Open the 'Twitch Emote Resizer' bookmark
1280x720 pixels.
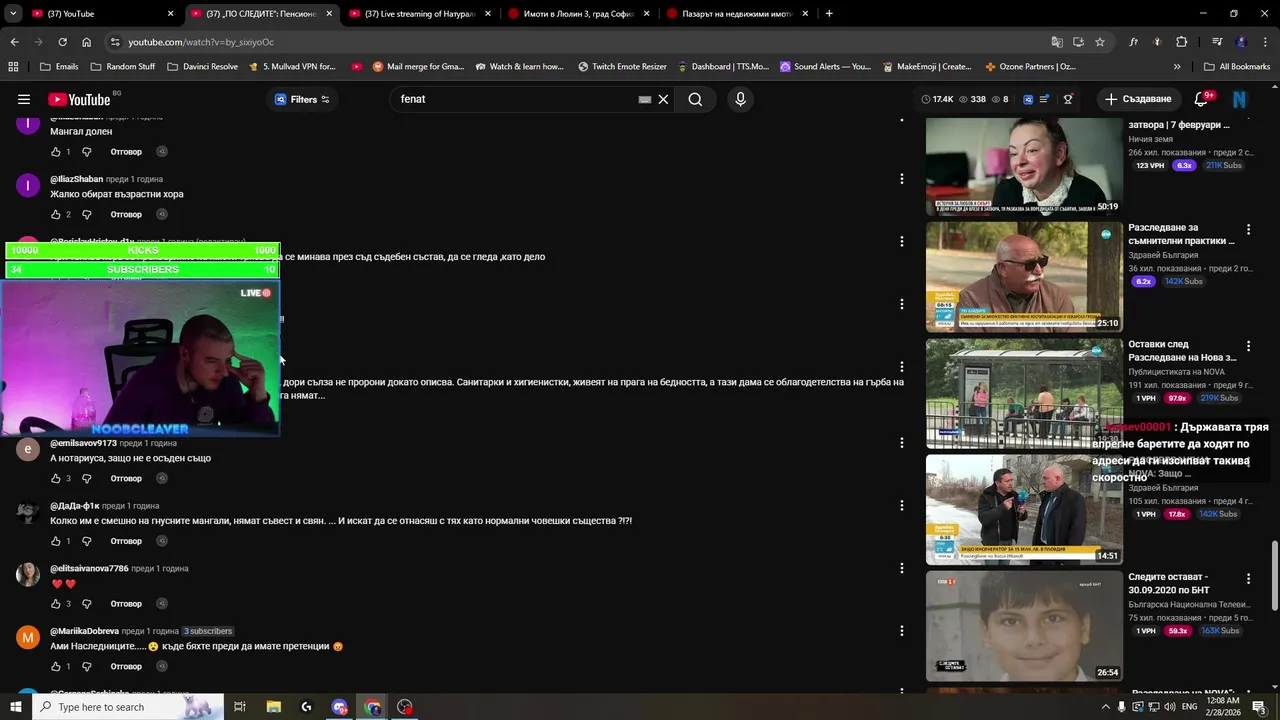(x=622, y=67)
